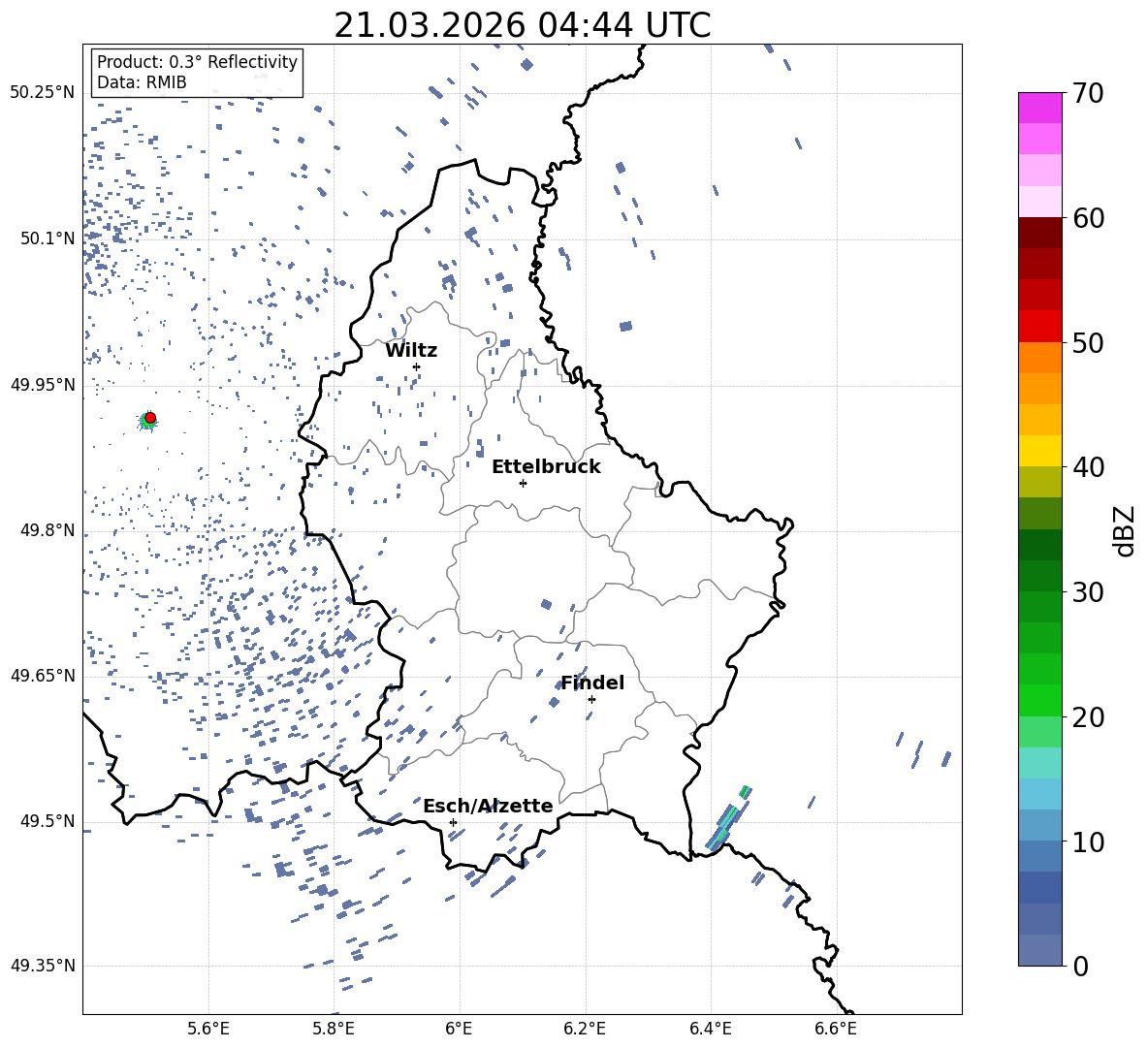Click the Data: RMIB text
The height and width of the screenshot is (1048, 1148).
[142, 82]
